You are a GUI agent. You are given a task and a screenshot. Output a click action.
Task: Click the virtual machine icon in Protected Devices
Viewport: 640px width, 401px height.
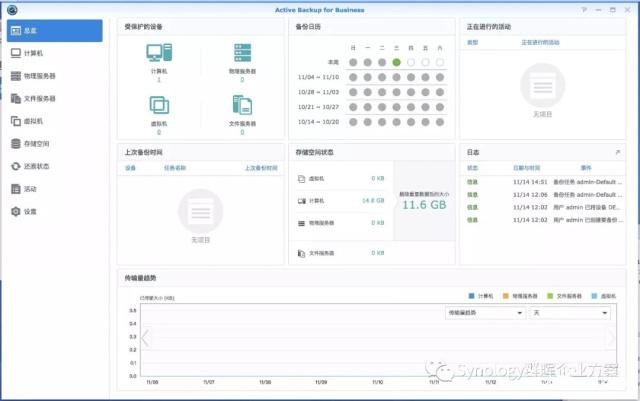tap(159, 105)
